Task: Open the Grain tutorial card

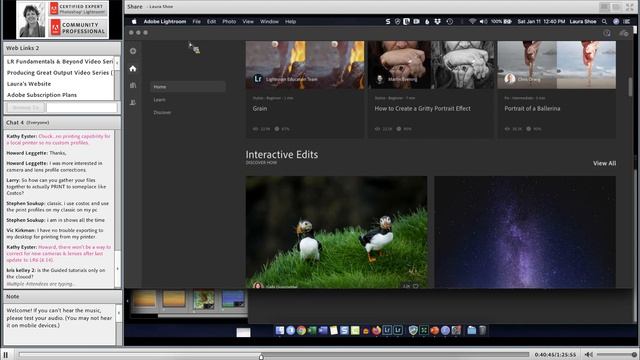Action: 304,89
